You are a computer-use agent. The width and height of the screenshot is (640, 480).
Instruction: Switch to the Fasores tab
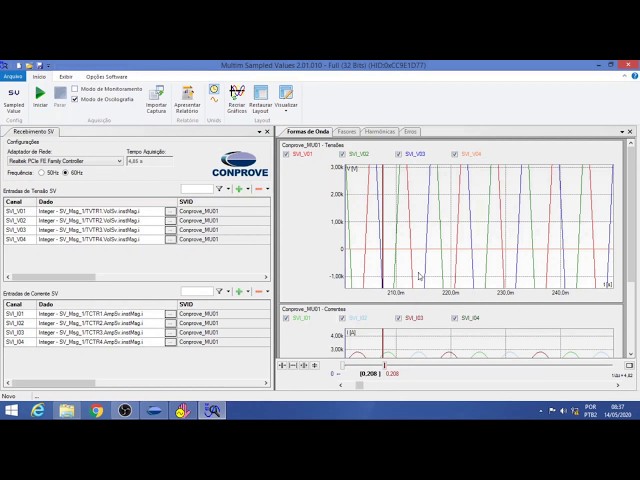coord(347,131)
